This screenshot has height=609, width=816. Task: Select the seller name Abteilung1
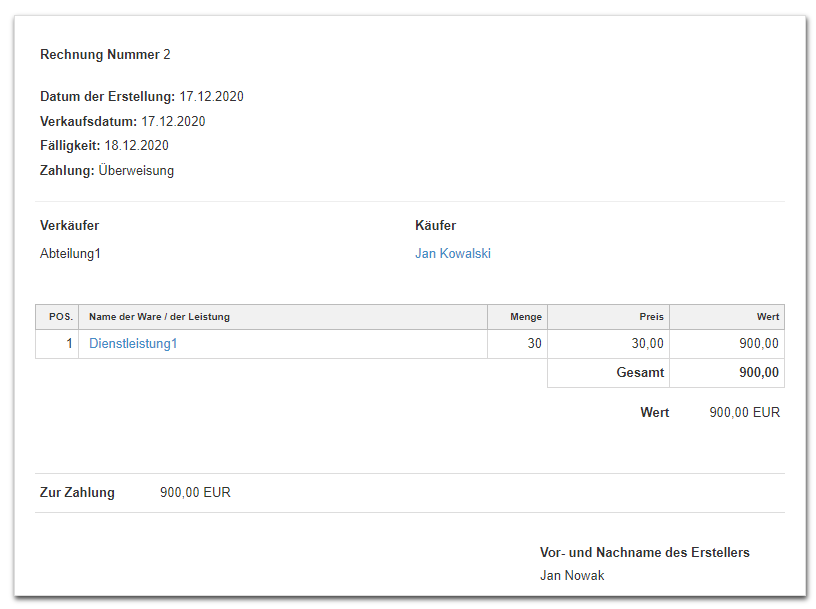(70, 254)
